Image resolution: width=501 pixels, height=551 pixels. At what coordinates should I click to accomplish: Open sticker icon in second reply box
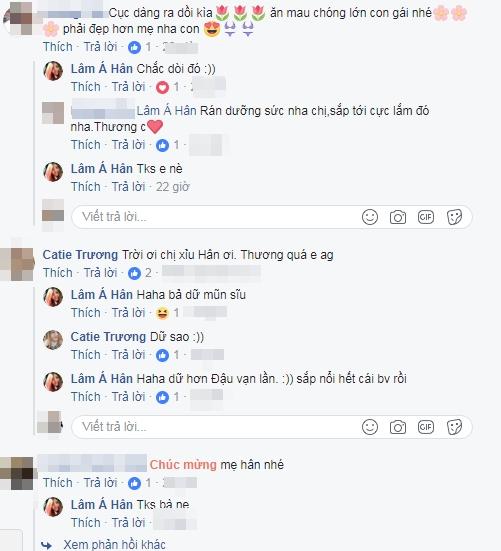click(x=454, y=427)
